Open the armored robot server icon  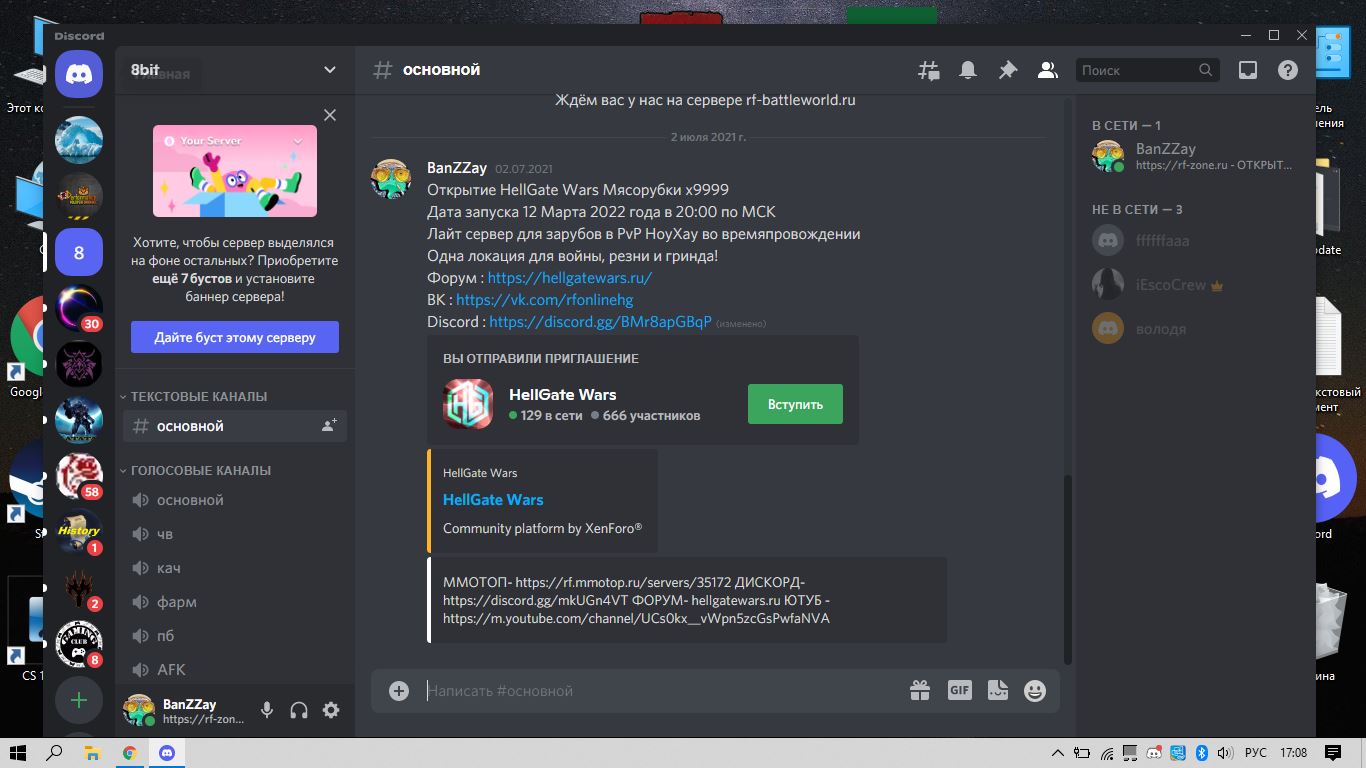click(79, 420)
